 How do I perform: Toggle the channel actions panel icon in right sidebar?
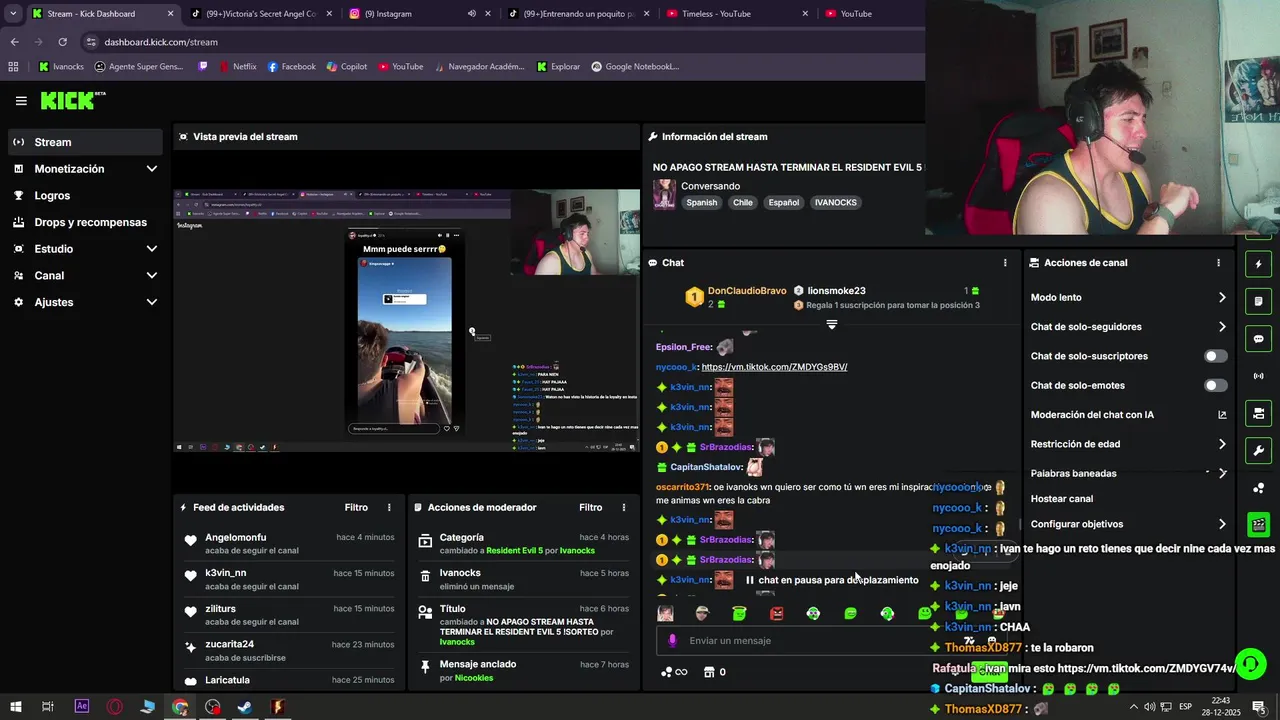tap(1258, 413)
